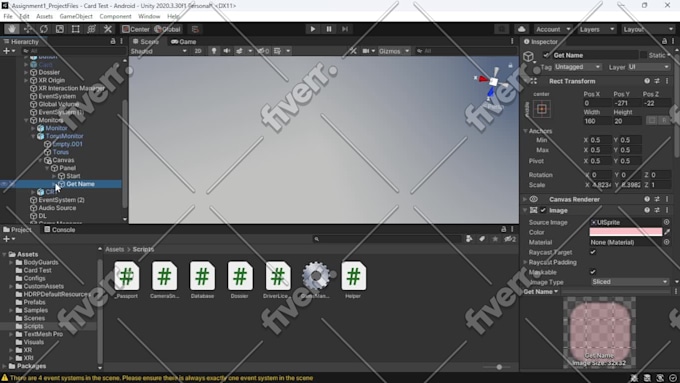Screen dimensions: 680x383
Task: Select the gear GameManager script asset
Action: pyautogui.click(x=316, y=280)
